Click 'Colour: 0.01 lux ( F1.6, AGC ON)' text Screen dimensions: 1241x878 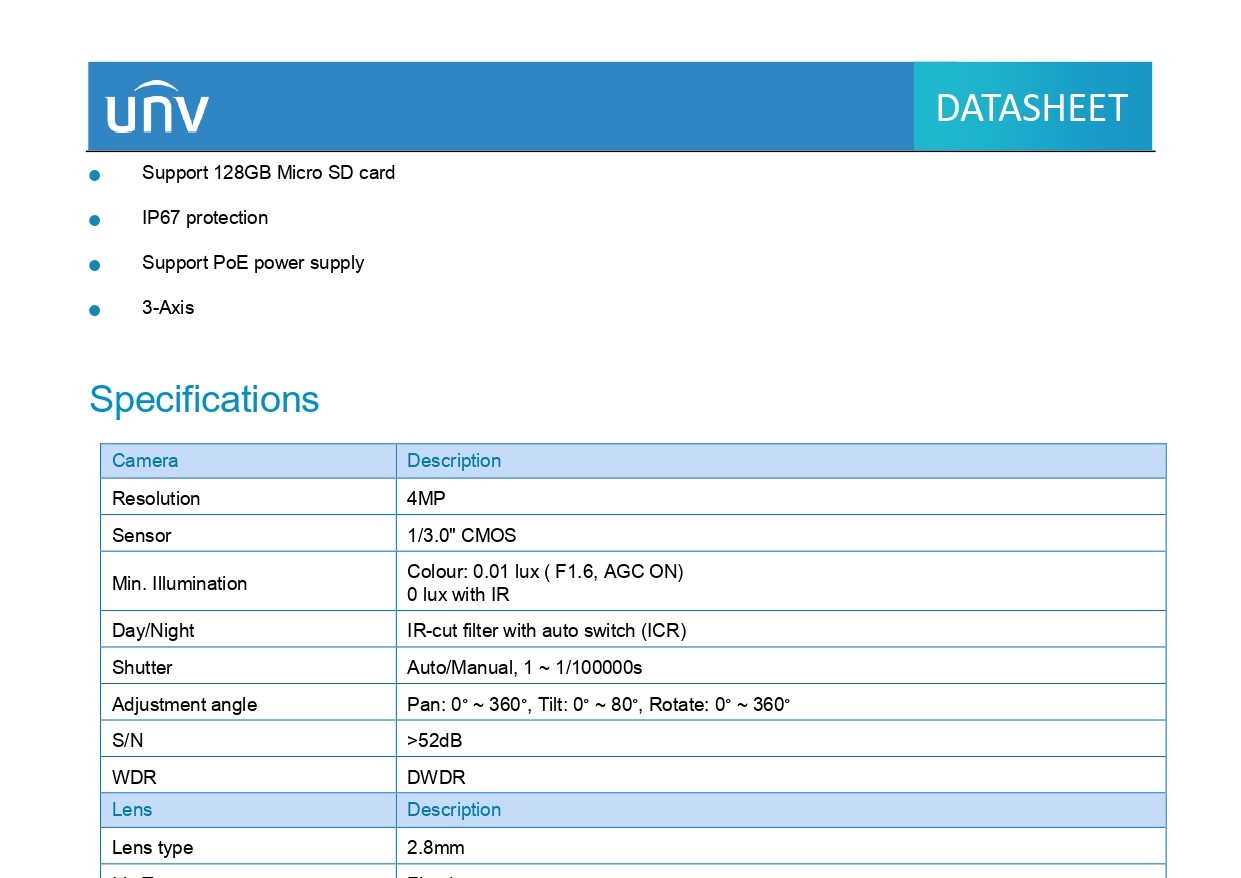[x=545, y=571]
